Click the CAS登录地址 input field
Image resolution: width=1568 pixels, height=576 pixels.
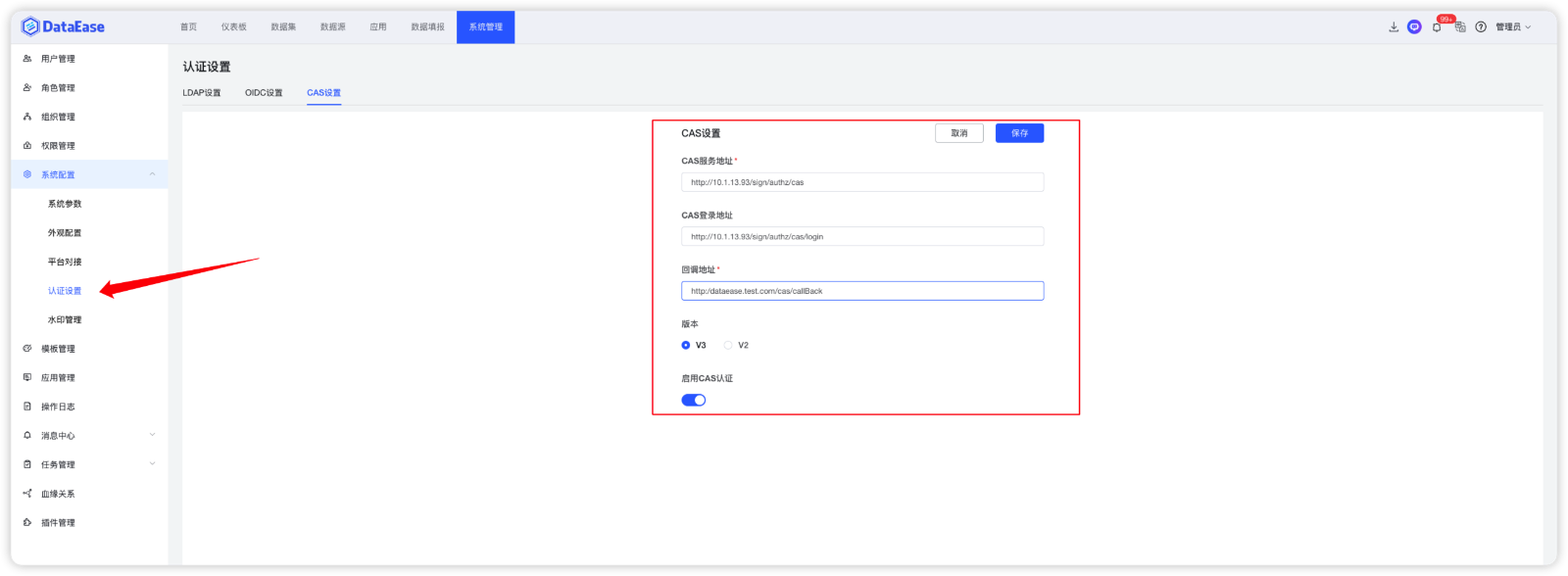tap(862, 236)
